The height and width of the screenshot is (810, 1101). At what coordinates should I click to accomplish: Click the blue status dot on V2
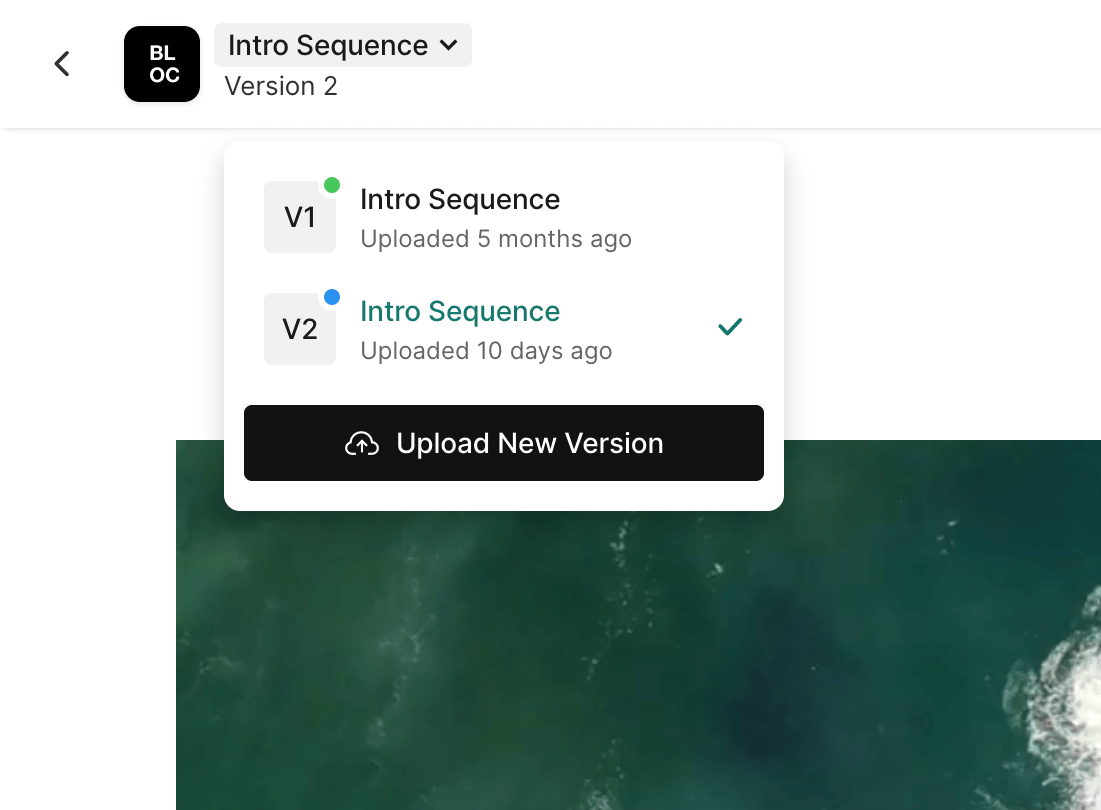[x=332, y=297]
